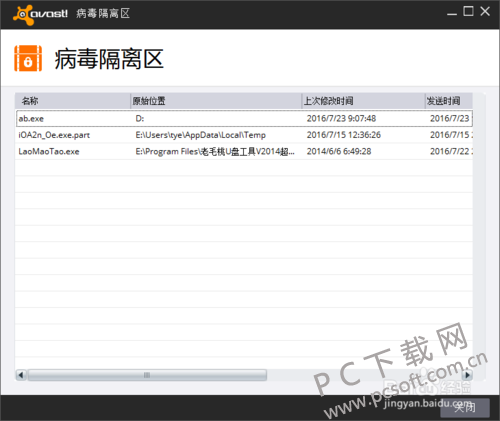The image size is (500, 421).
Task: Click the left scroll arrow
Action: tap(21, 375)
